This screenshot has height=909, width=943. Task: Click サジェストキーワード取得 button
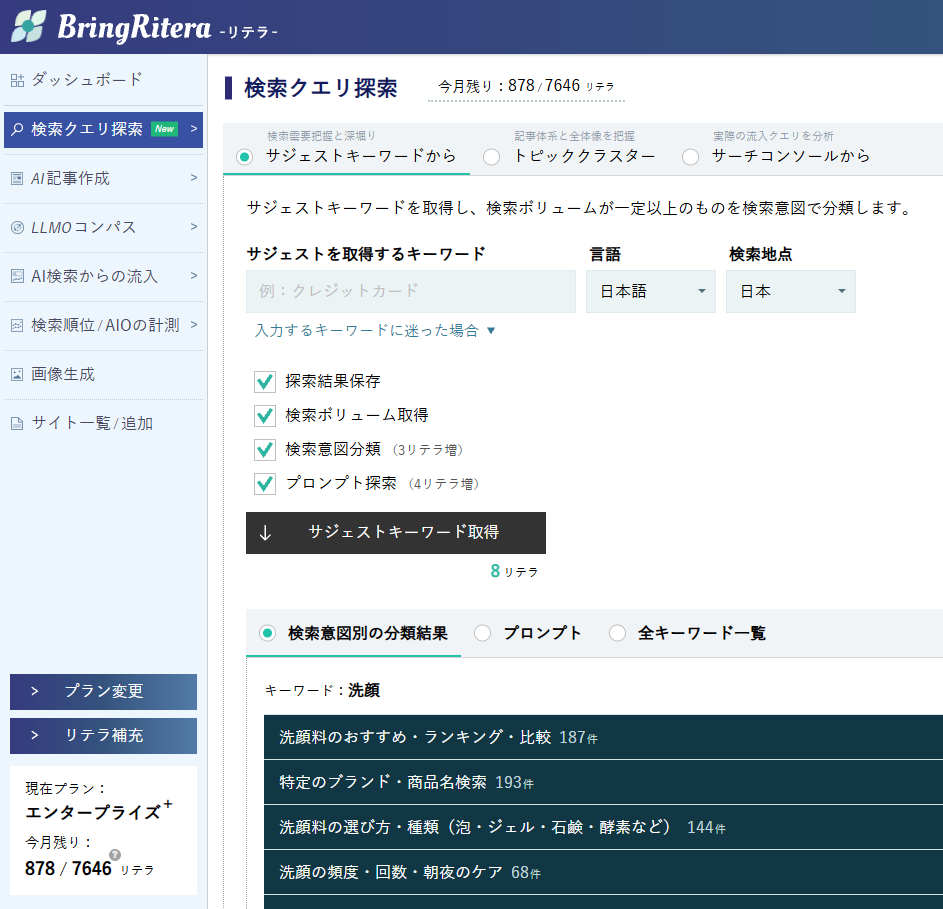tap(396, 533)
